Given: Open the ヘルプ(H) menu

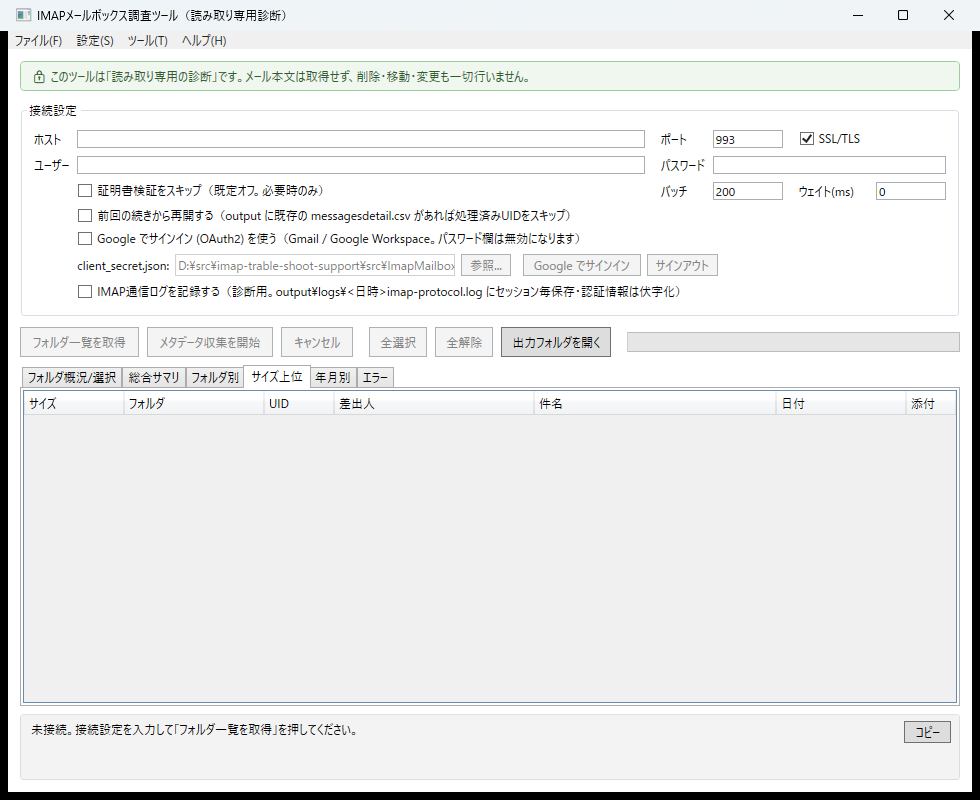Looking at the screenshot, I should coord(204,41).
